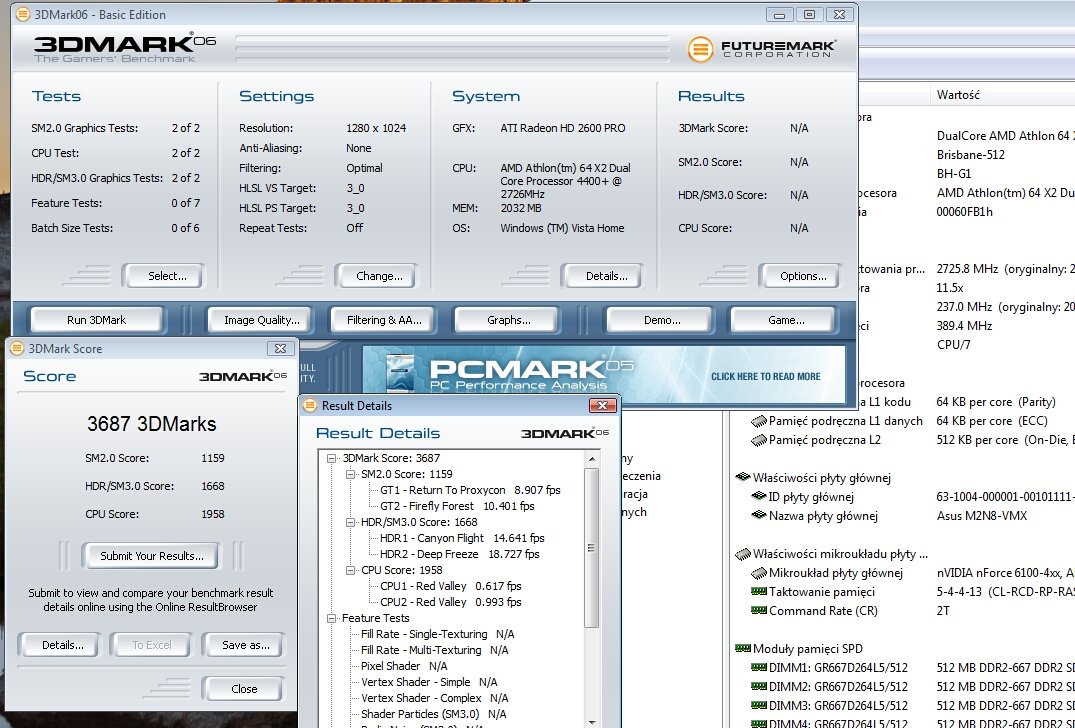Launch the Demo
The width and height of the screenshot is (1075, 728).
[x=658, y=320]
